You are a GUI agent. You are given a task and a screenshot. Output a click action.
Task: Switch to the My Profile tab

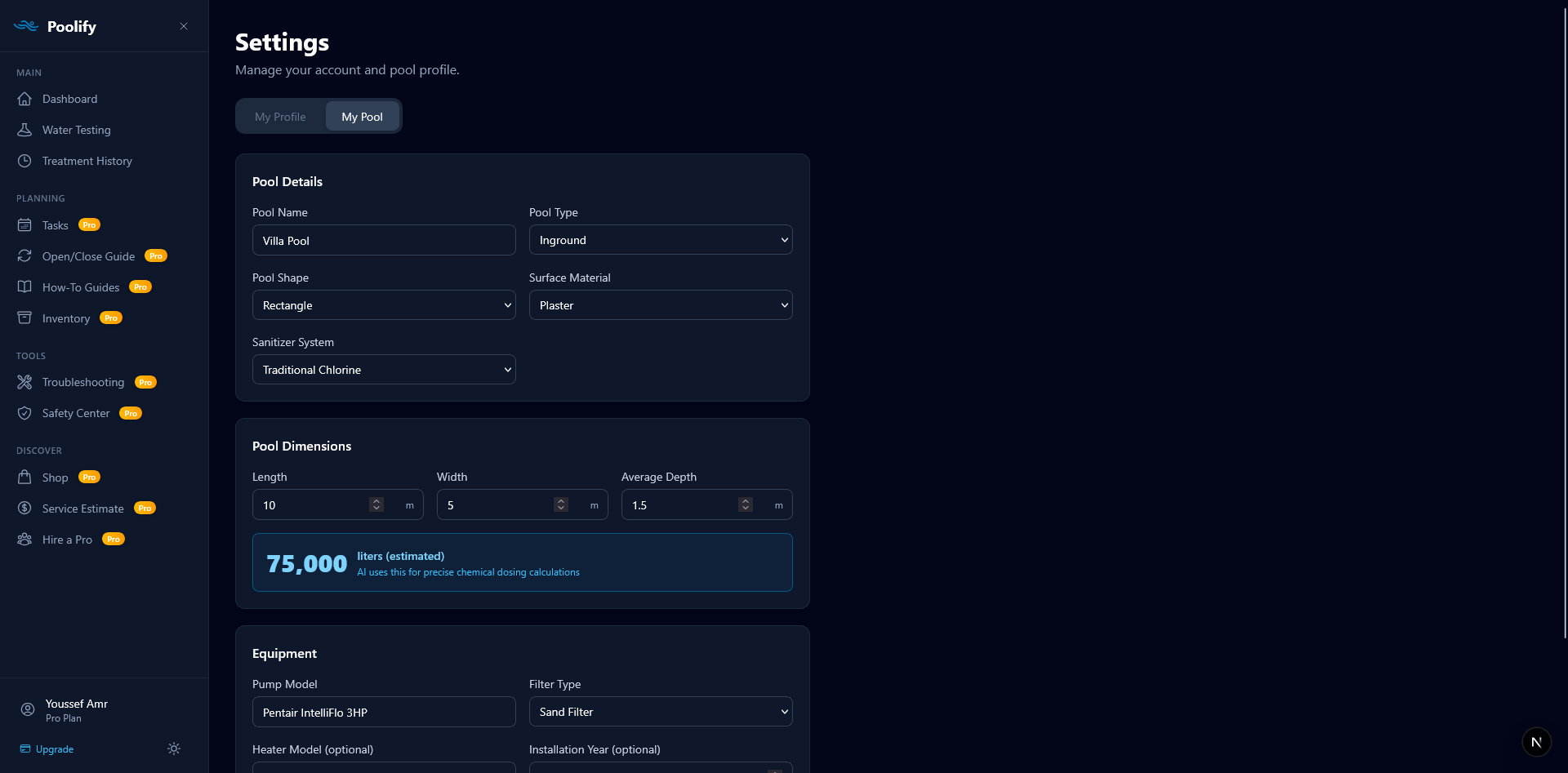coord(279,116)
